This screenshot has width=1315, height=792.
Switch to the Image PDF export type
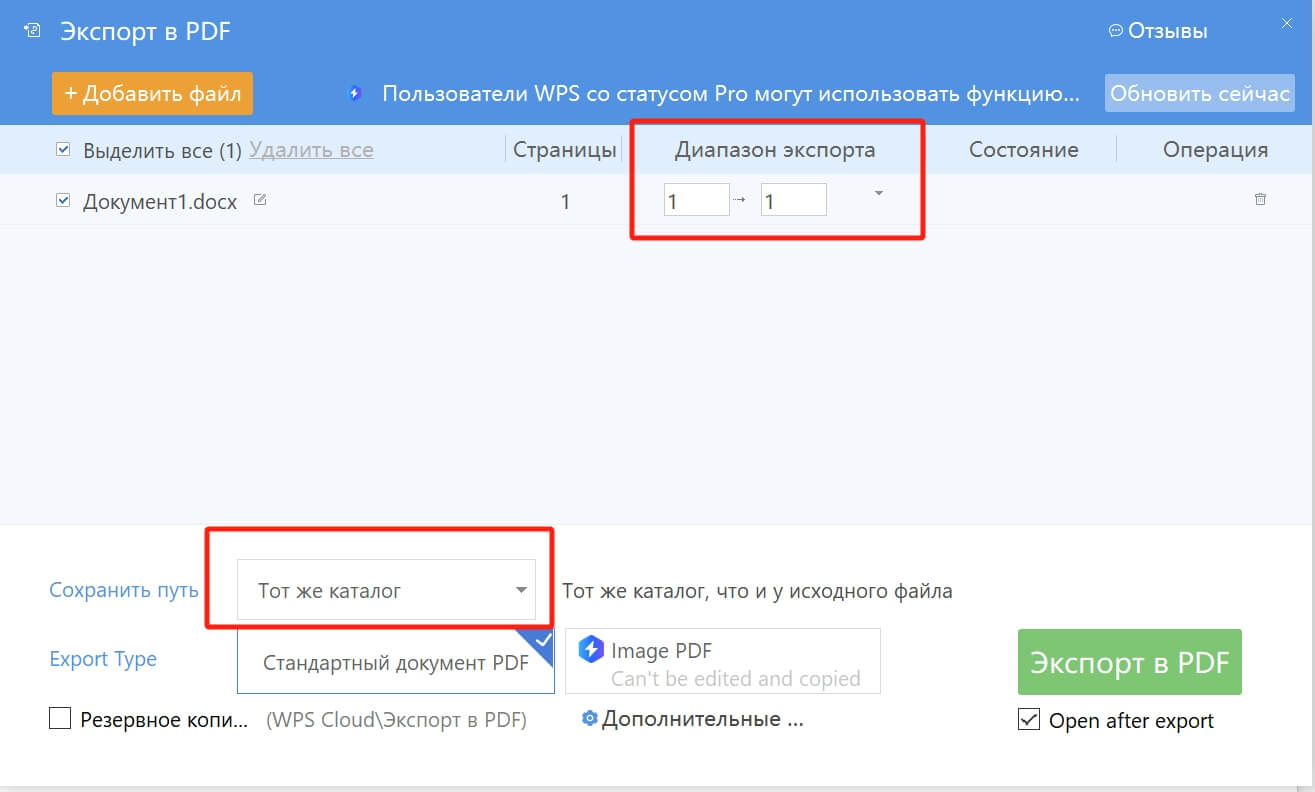point(722,661)
